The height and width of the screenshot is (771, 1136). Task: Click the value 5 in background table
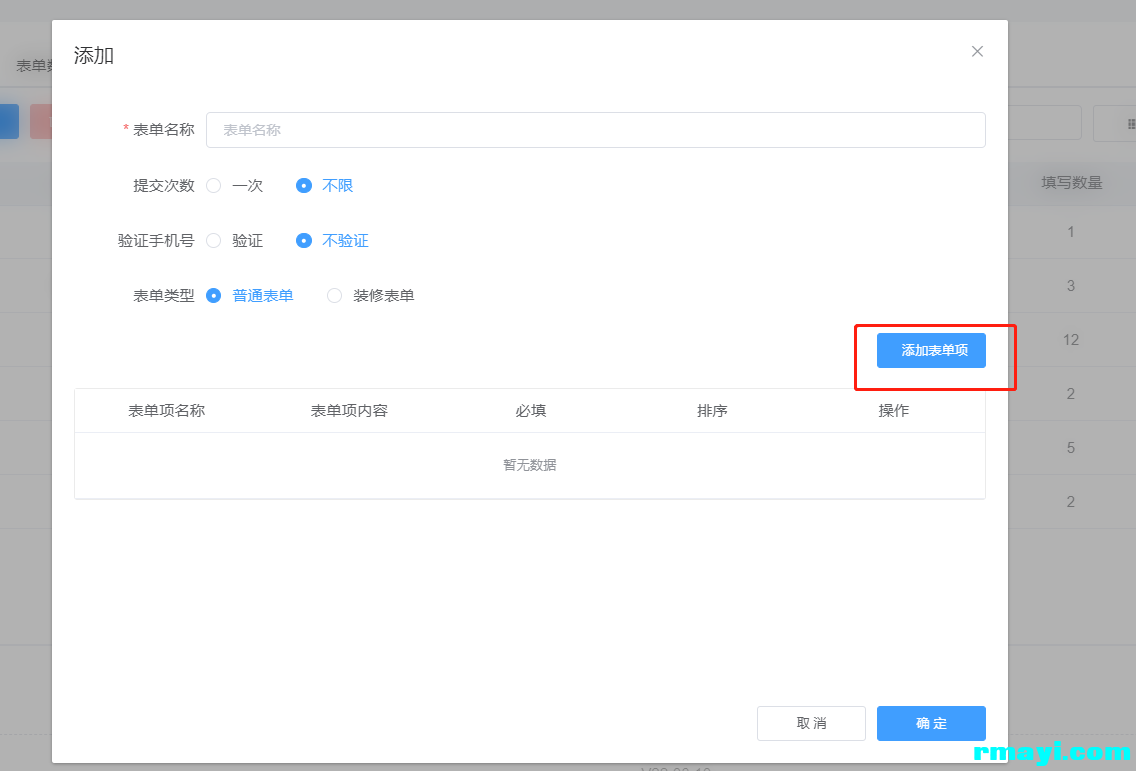click(x=1071, y=448)
